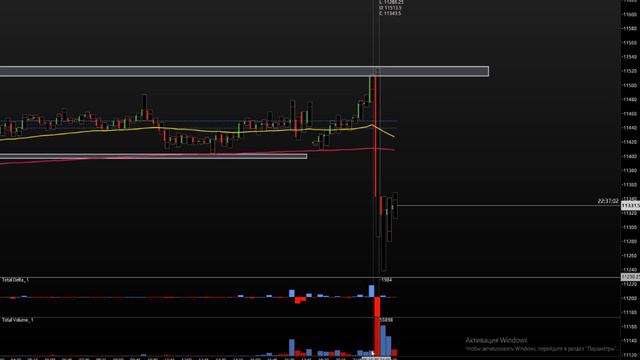Screen dimensions: 640x360
Task: Click the 1584 delta value label
Action: [x=387, y=280]
